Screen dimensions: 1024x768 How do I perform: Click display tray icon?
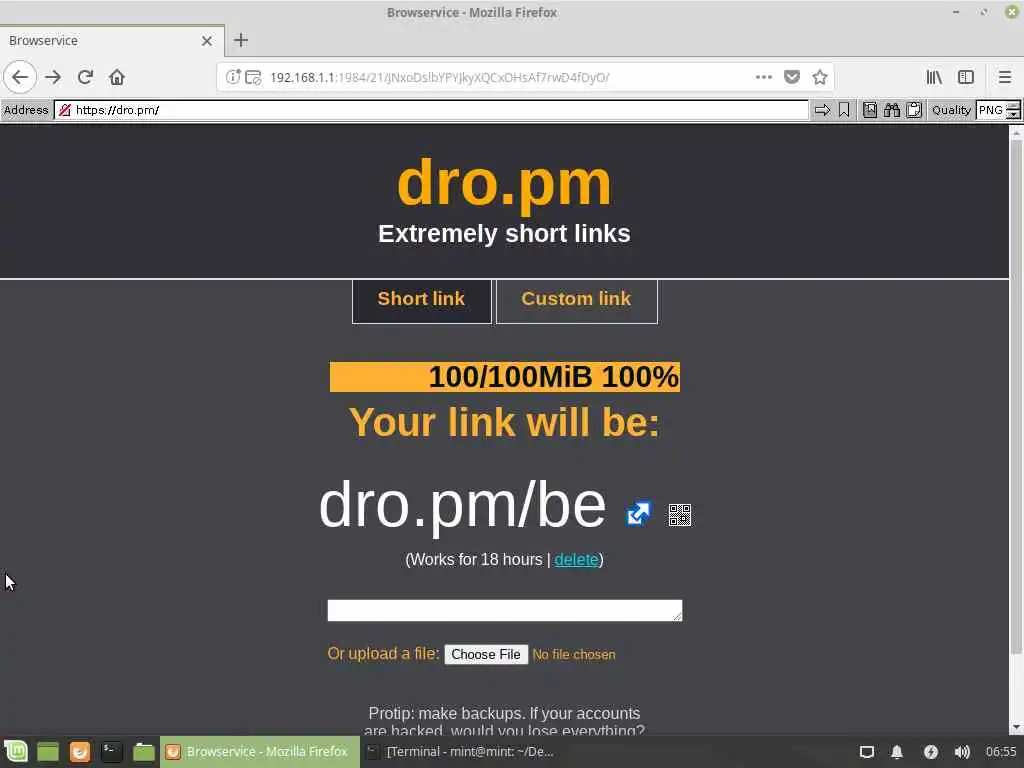867,752
